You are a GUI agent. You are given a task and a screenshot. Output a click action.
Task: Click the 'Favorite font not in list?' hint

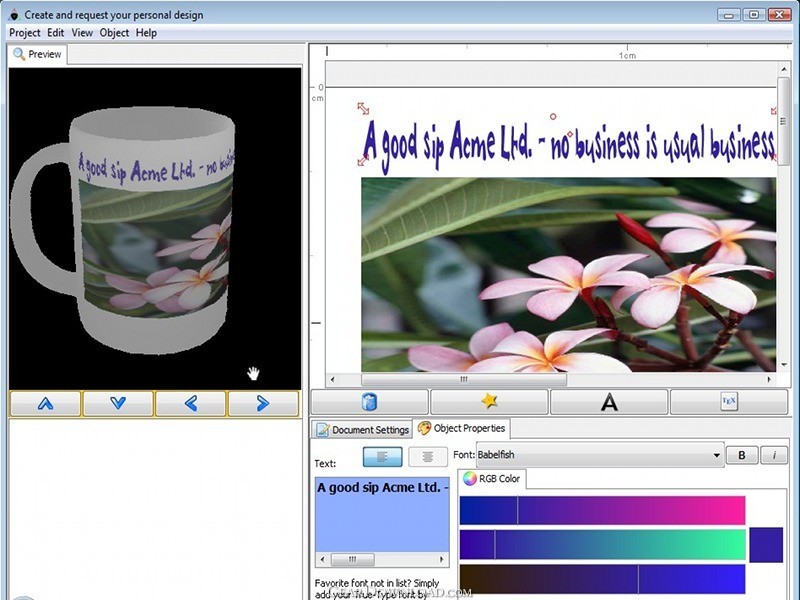(377, 588)
